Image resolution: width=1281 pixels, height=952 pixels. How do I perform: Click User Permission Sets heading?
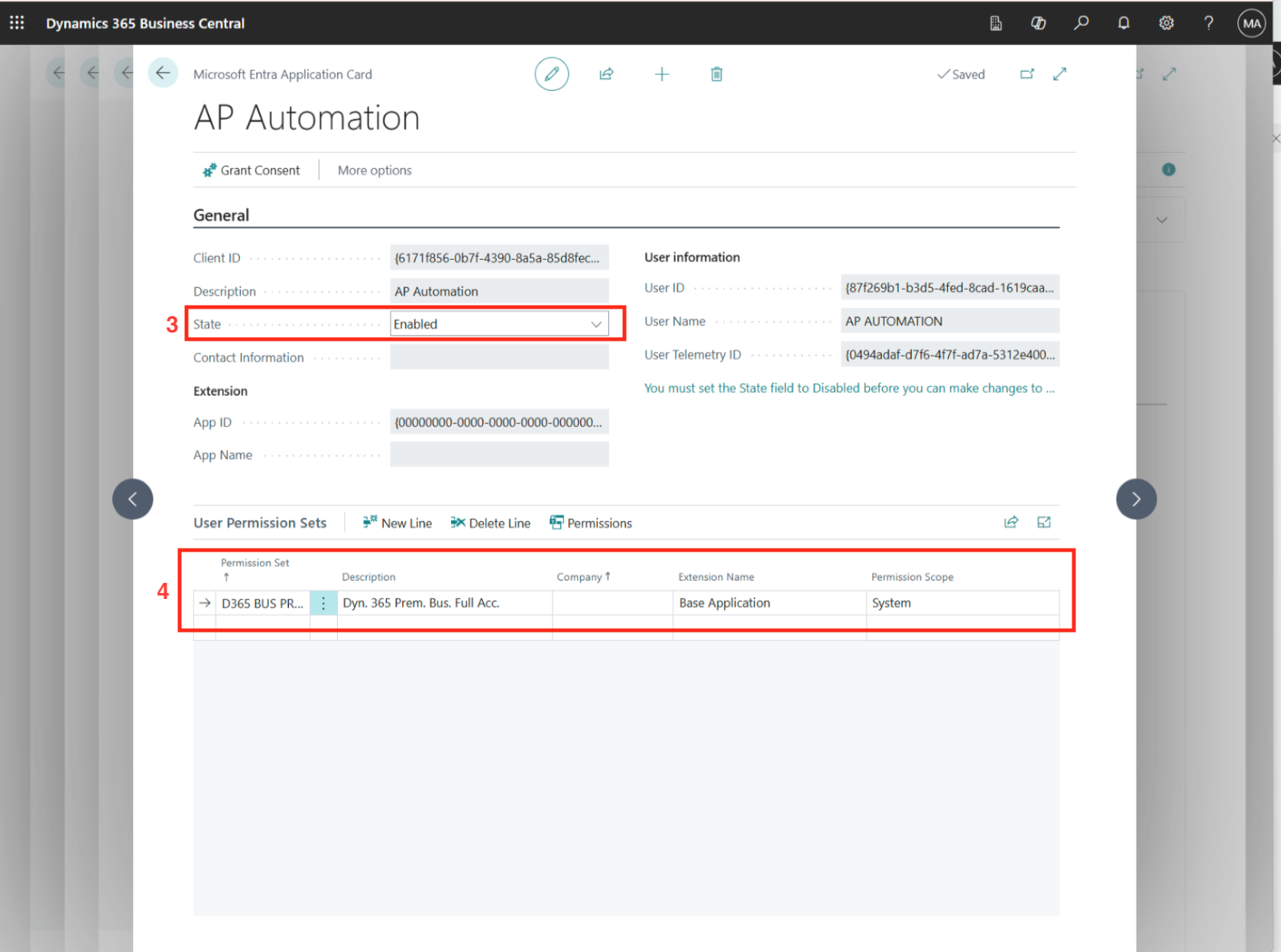coord(260,523)
